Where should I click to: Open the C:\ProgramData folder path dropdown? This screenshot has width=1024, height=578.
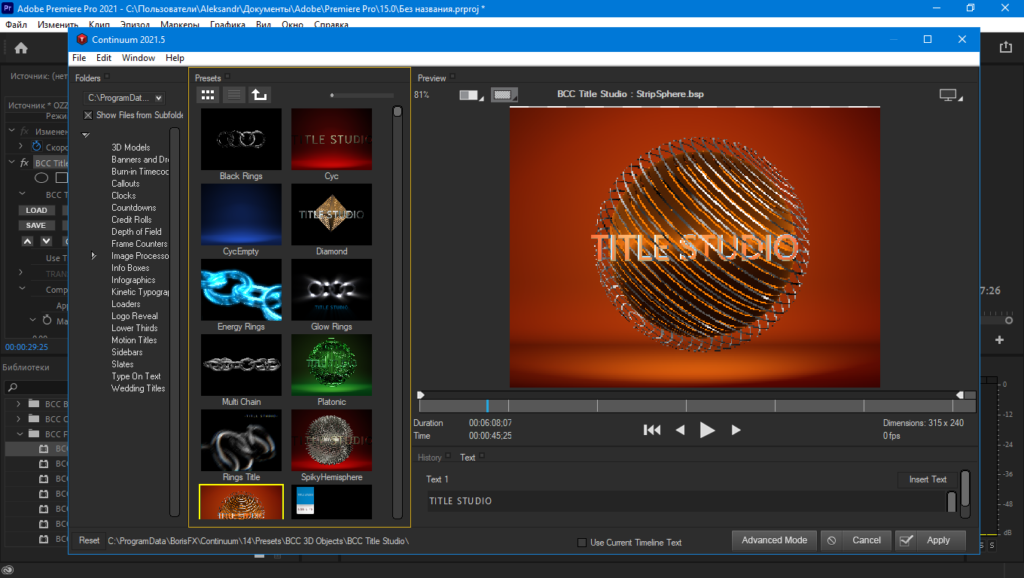pos(123,98)
